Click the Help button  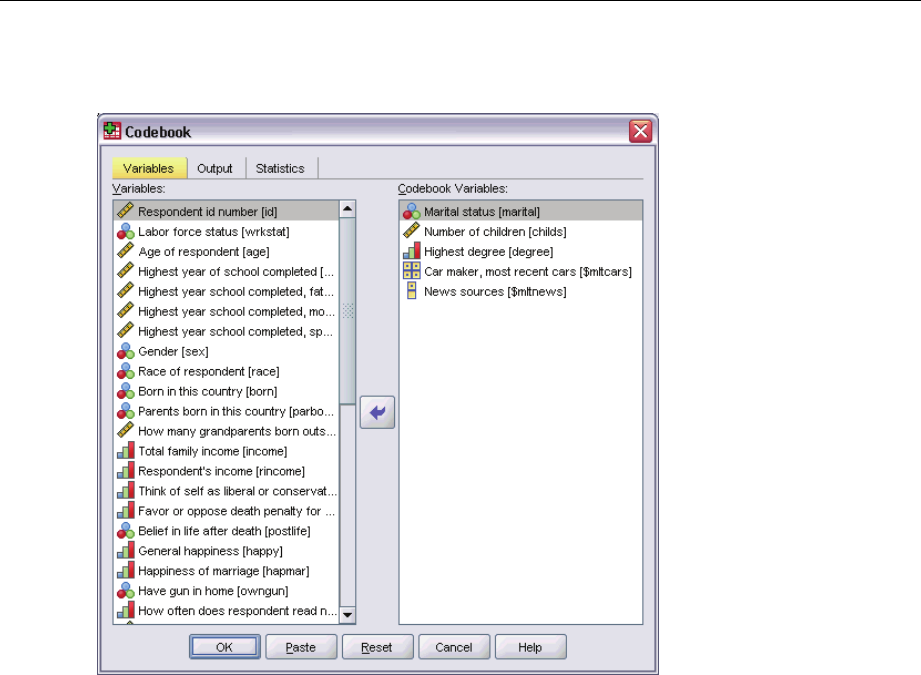530,647
